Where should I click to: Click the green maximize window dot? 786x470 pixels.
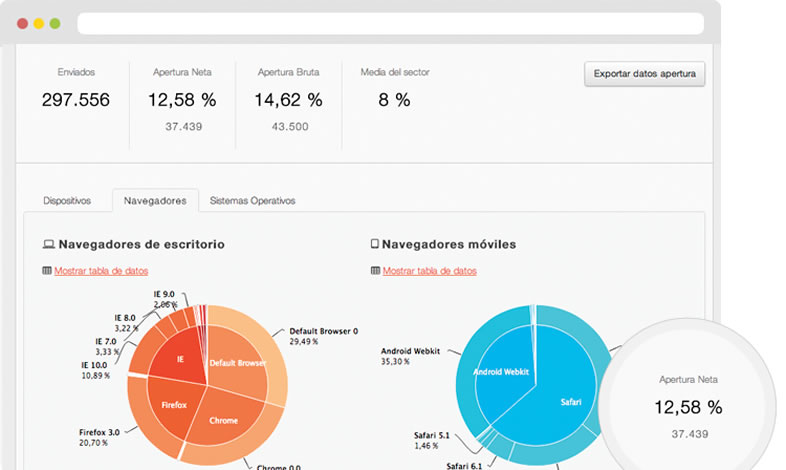point(55,24)
